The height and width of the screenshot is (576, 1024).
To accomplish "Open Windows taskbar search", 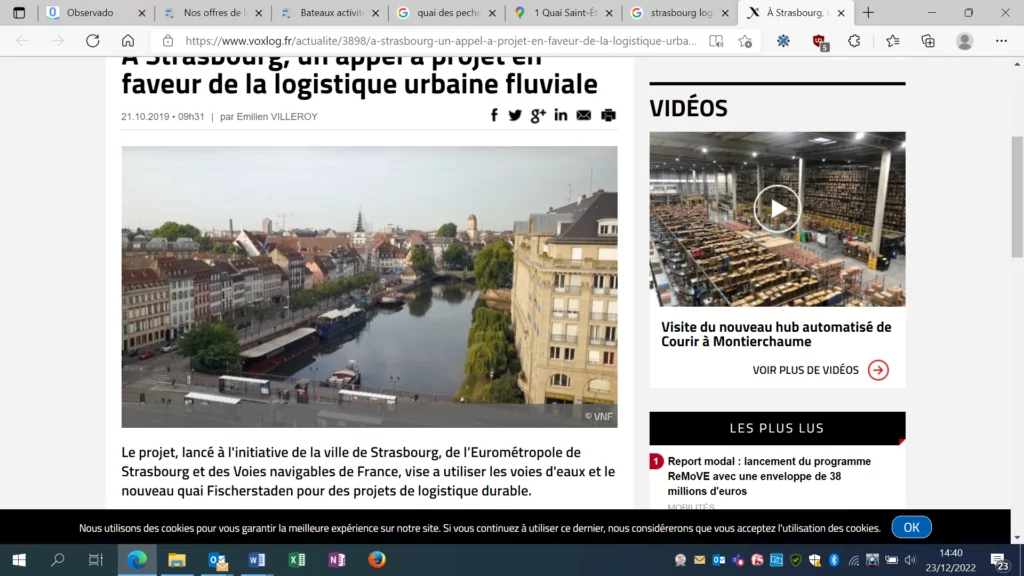I will click(x=57, y=560).
